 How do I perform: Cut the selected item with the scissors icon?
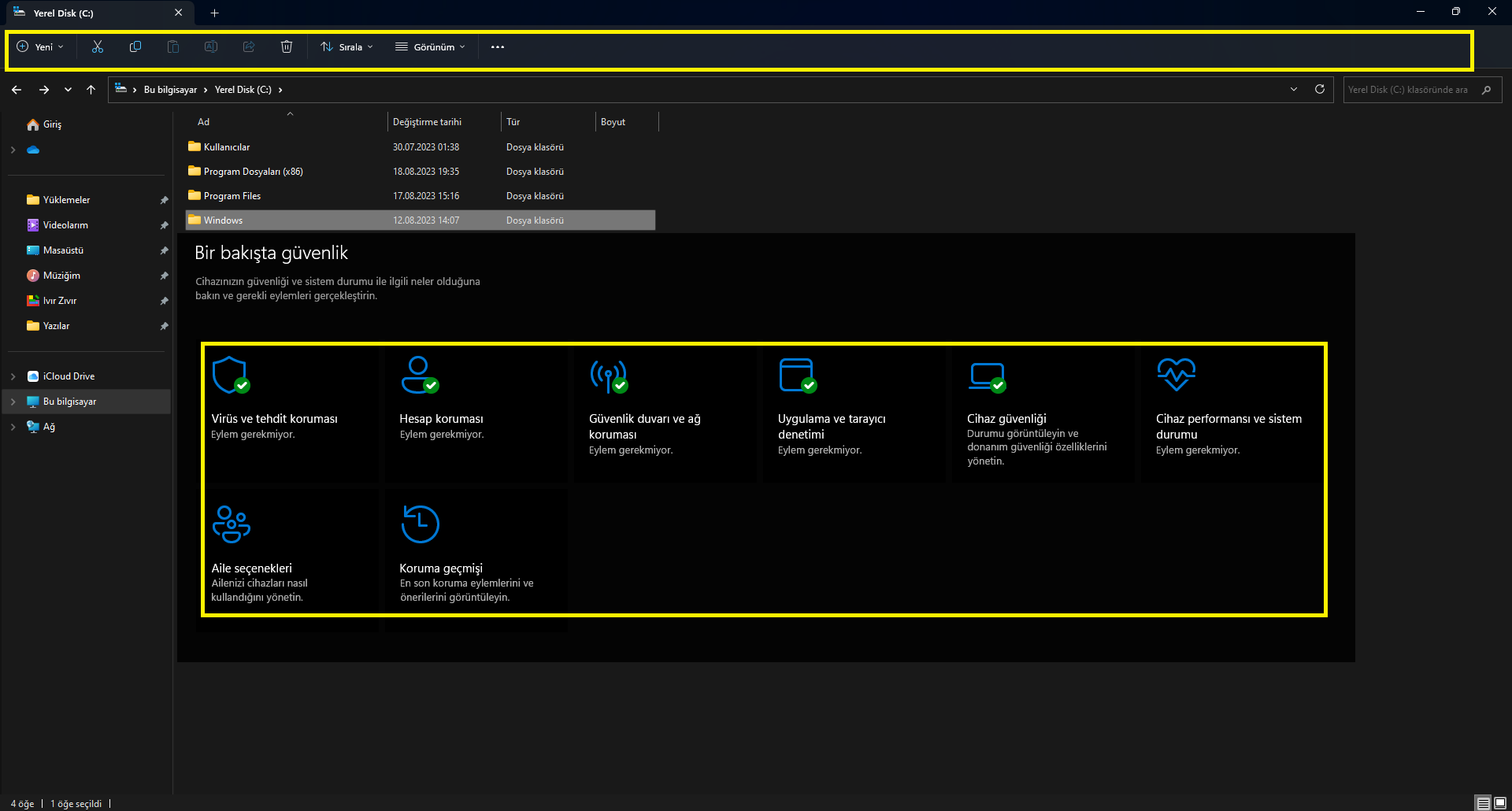[98, 47]
